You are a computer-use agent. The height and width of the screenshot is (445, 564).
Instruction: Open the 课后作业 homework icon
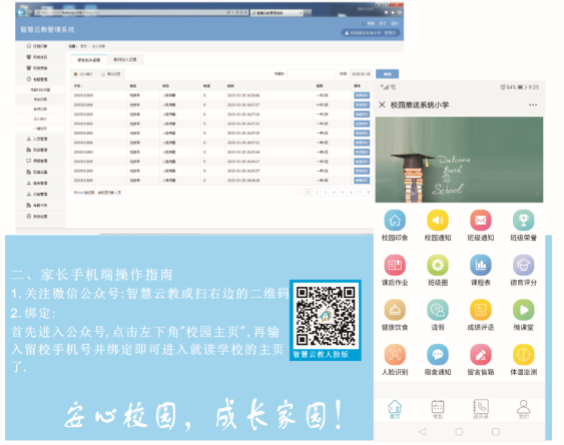point(395,265)
